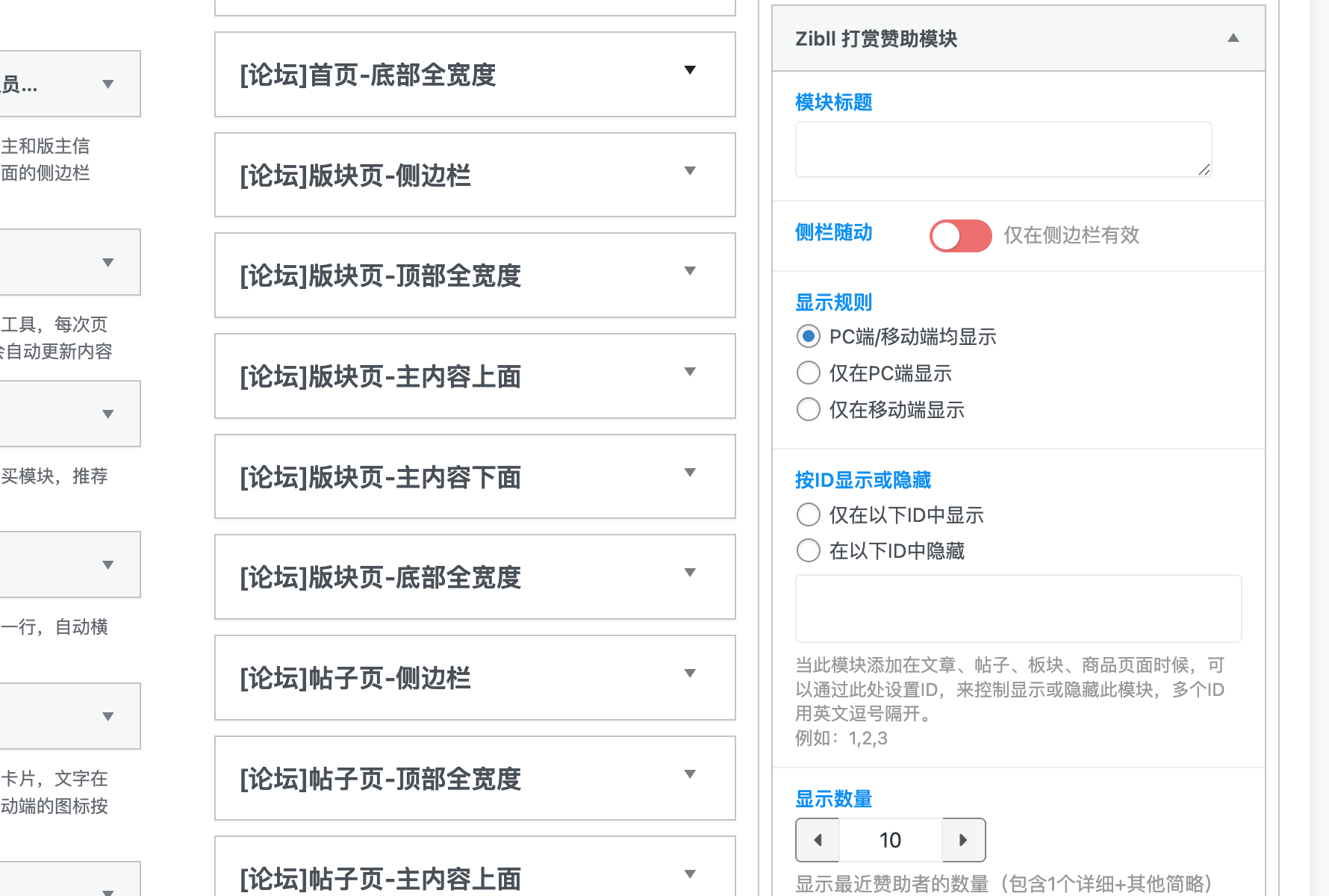Collapse the Zibll 打赏赞助模块 panel
Screen dimensions: 1329x896
[x=1233, y=36]
